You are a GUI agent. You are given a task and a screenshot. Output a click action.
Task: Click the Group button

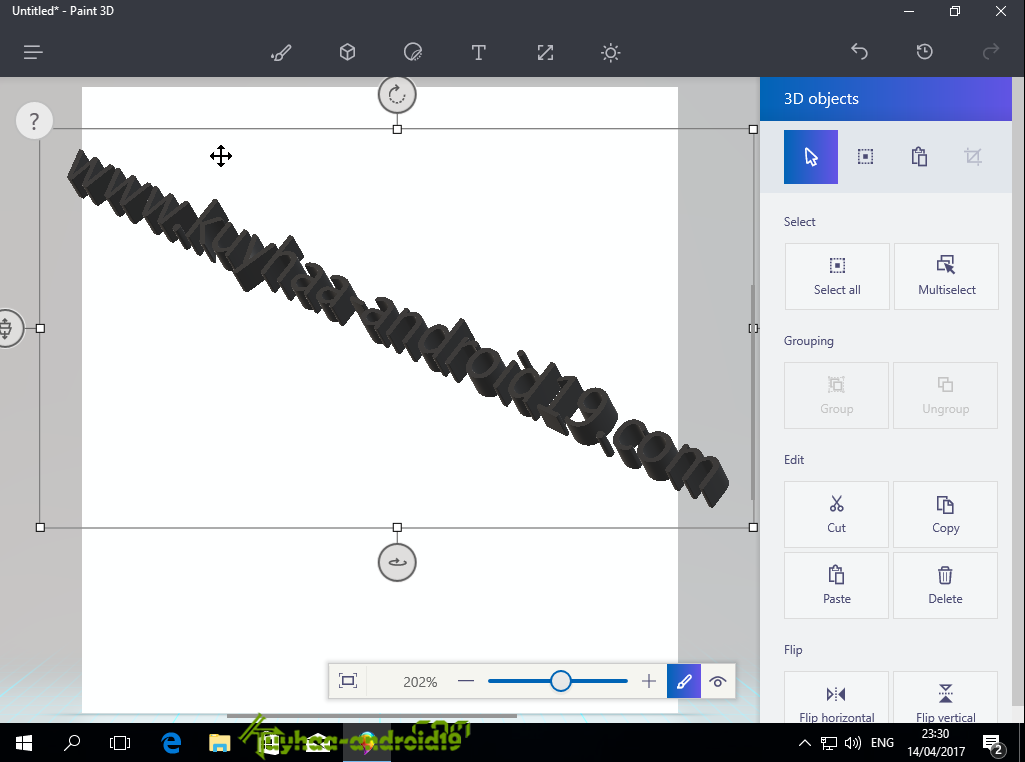[x=836, y=395]
